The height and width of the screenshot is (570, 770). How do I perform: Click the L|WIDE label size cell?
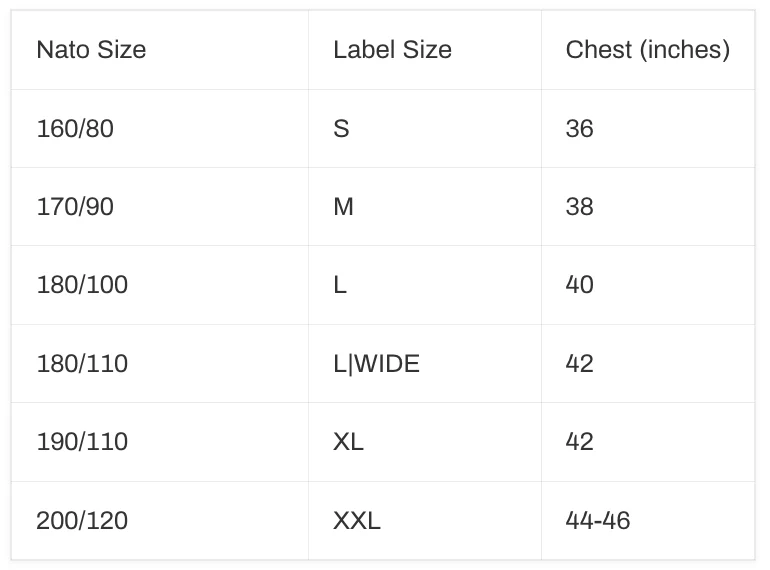point(376,363)
